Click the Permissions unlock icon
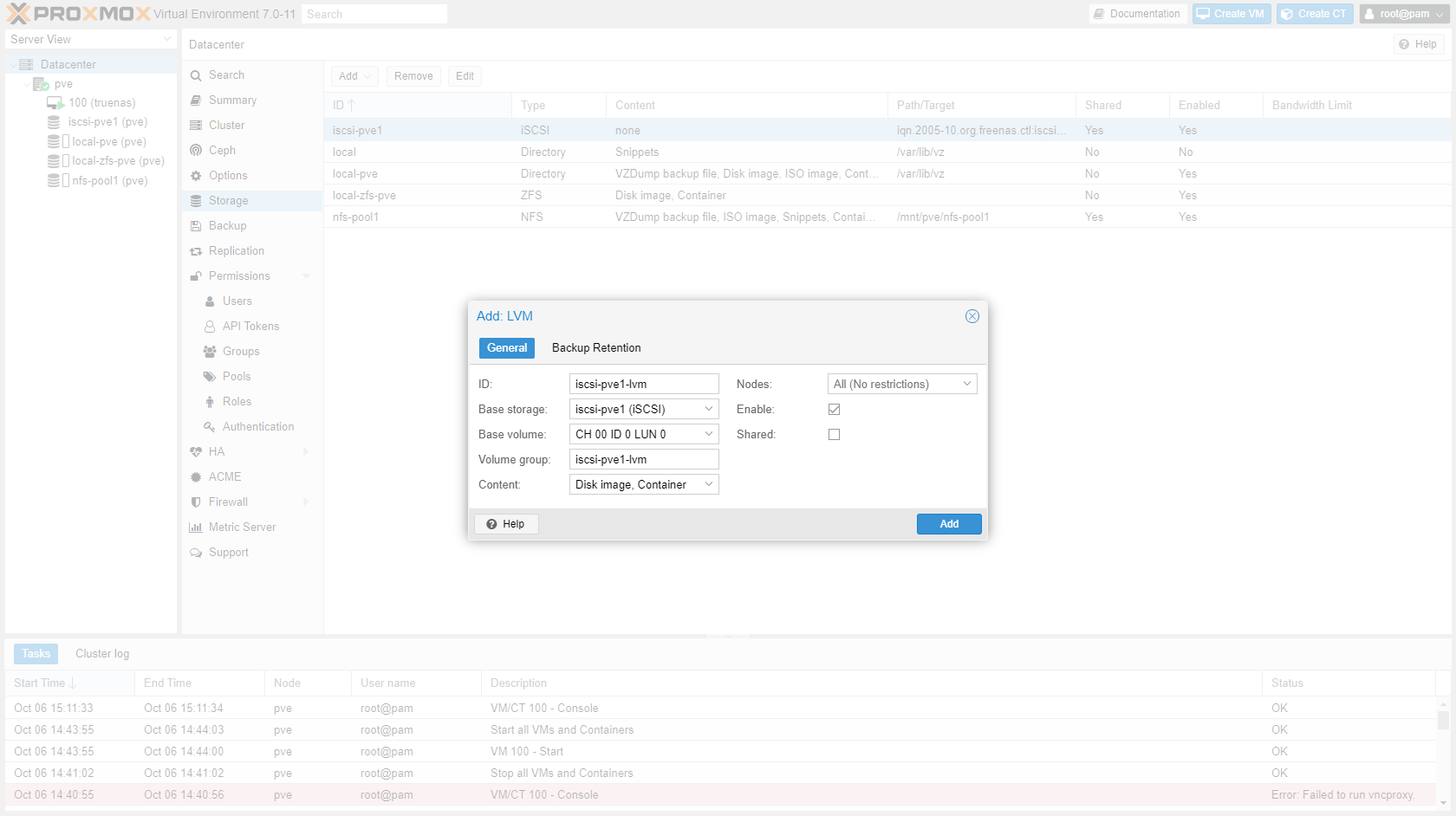Screen dimensions: 1456x816 point(196,276)
